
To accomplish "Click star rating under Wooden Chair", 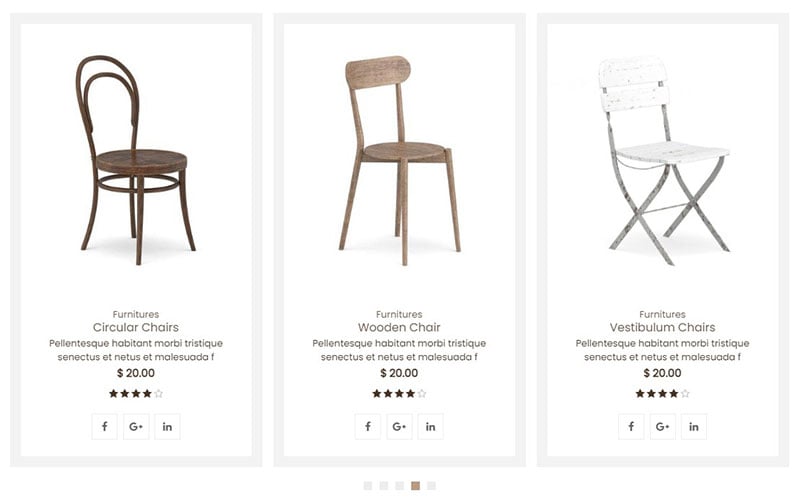I will 399,393.
